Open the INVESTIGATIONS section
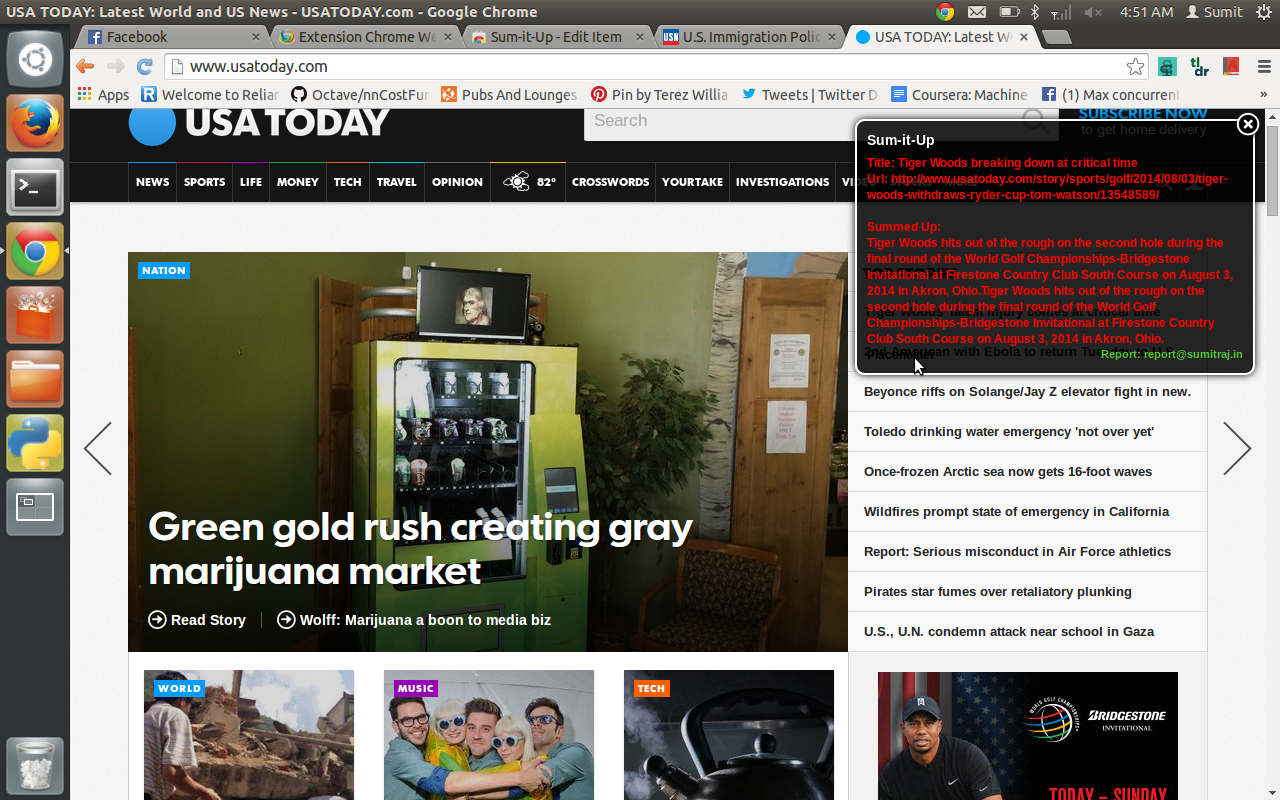The width and height of the screenshot is (1280, 800). pos(782,182)
